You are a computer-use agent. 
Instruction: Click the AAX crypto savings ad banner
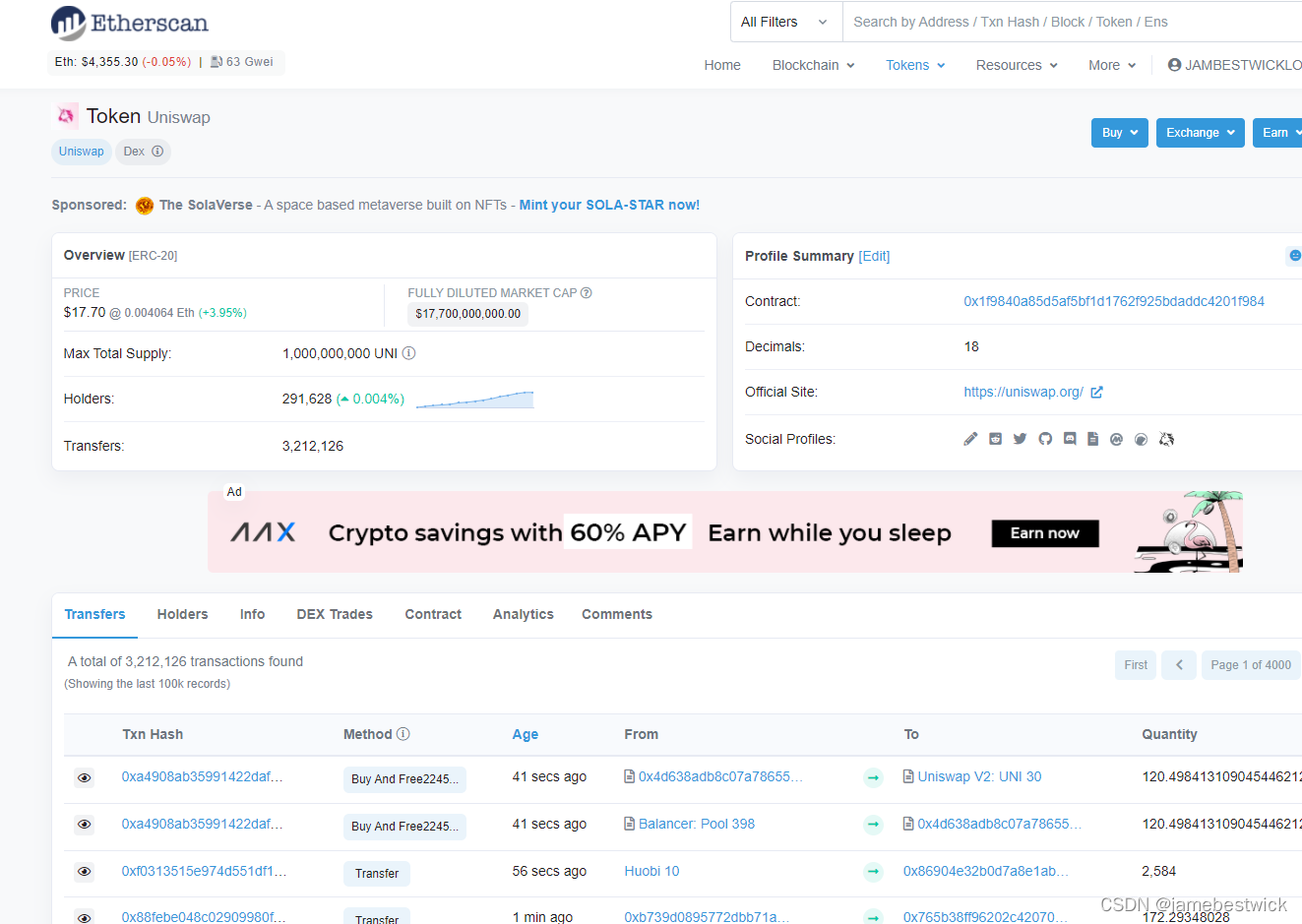coord(725,532)
